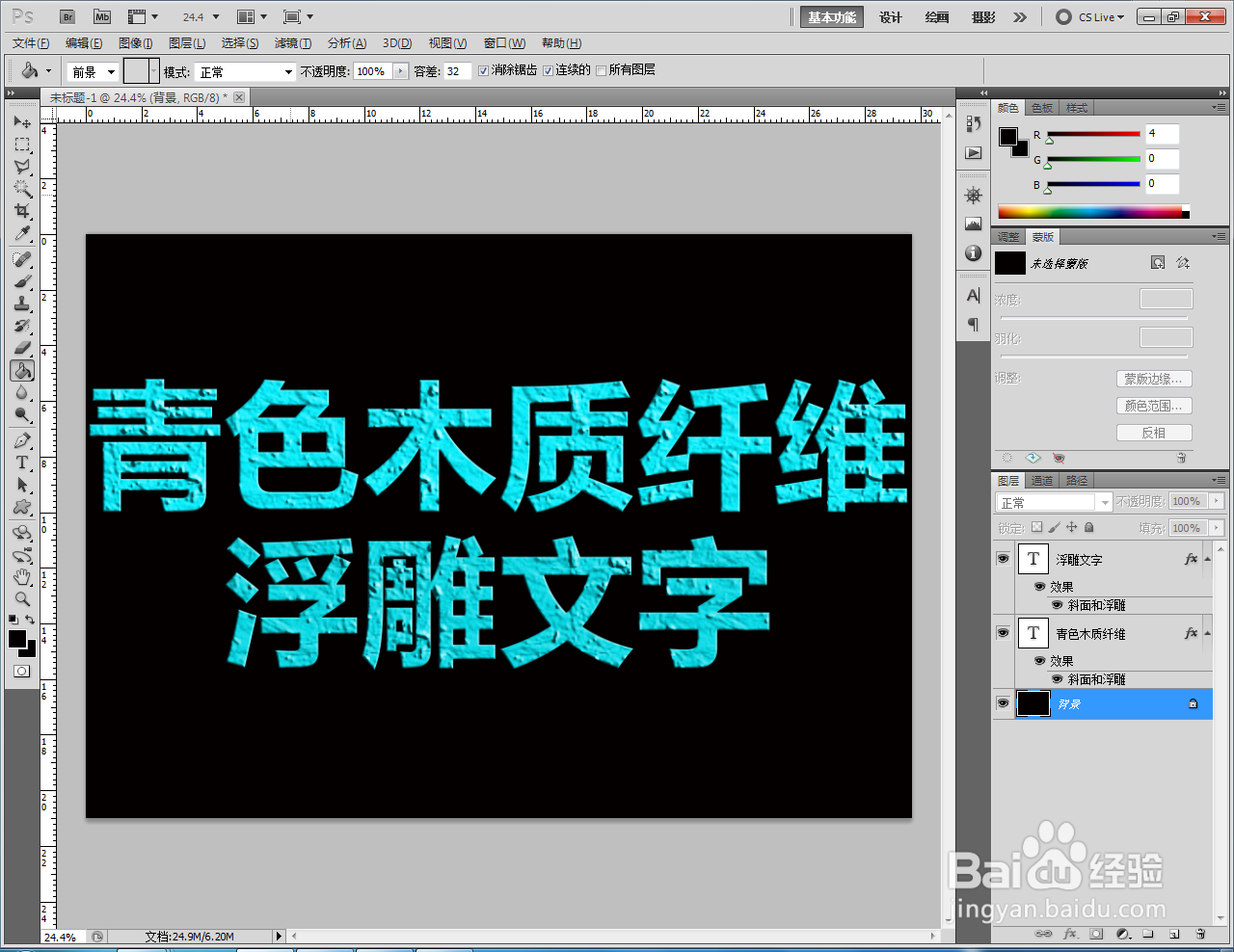Switch to the 通道 tab
1234x952 pixels.
pos(1041,480)
